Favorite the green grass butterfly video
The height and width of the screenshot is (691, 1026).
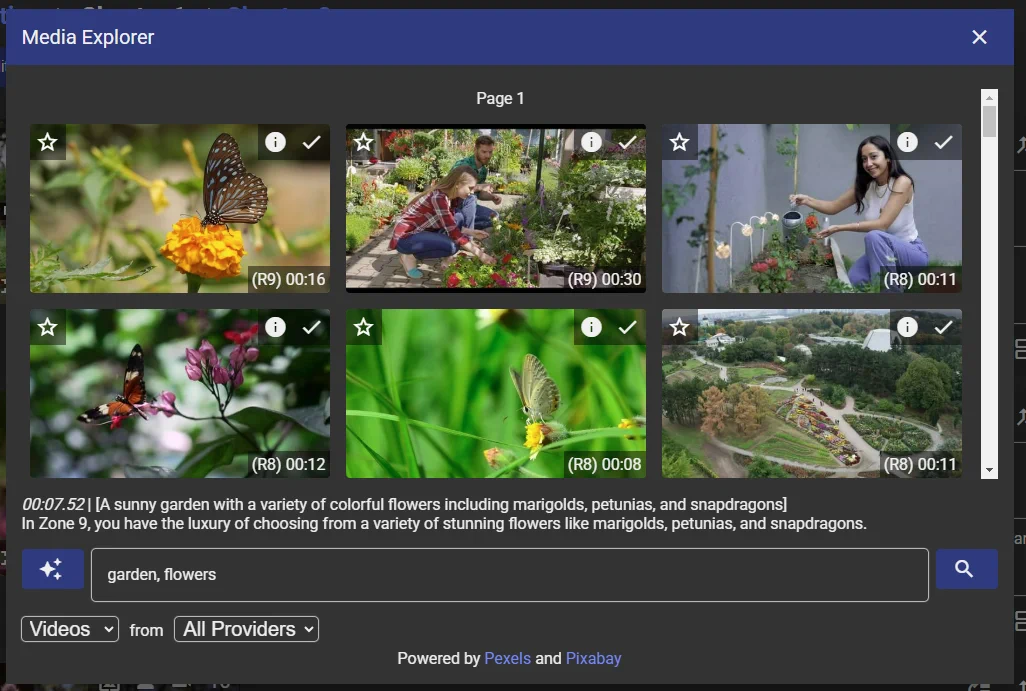[x=364, y=327]
